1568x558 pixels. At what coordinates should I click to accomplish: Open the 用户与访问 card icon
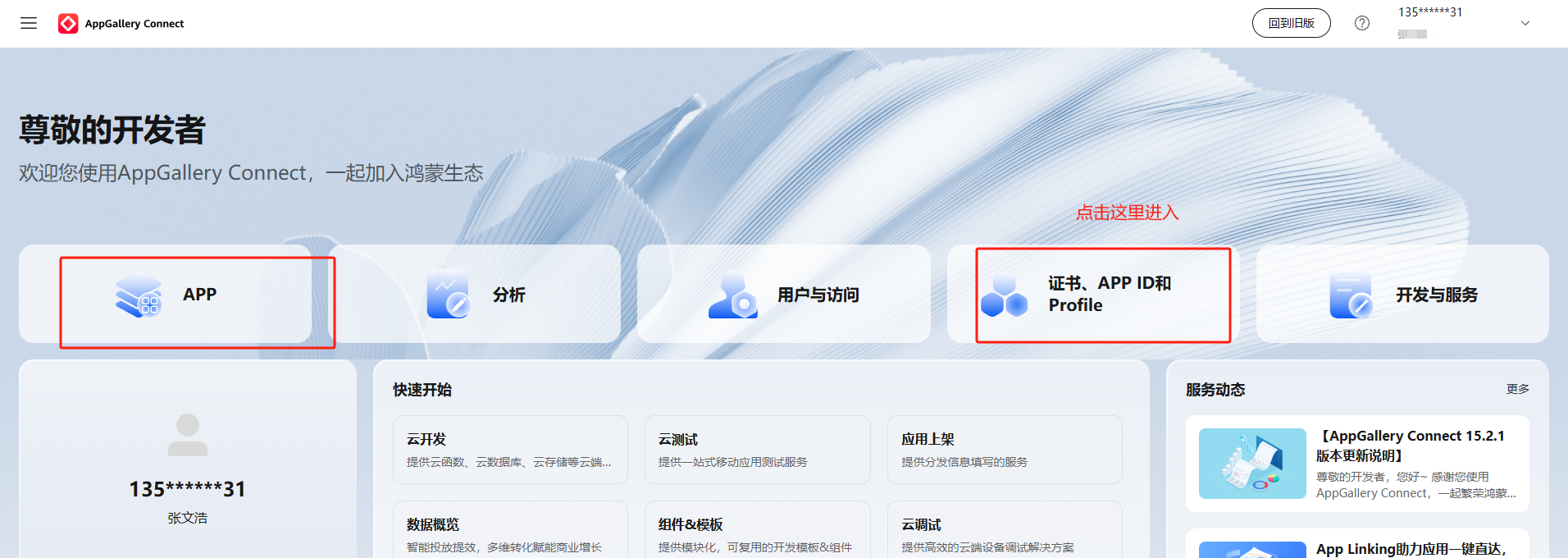tap(732, 295)
